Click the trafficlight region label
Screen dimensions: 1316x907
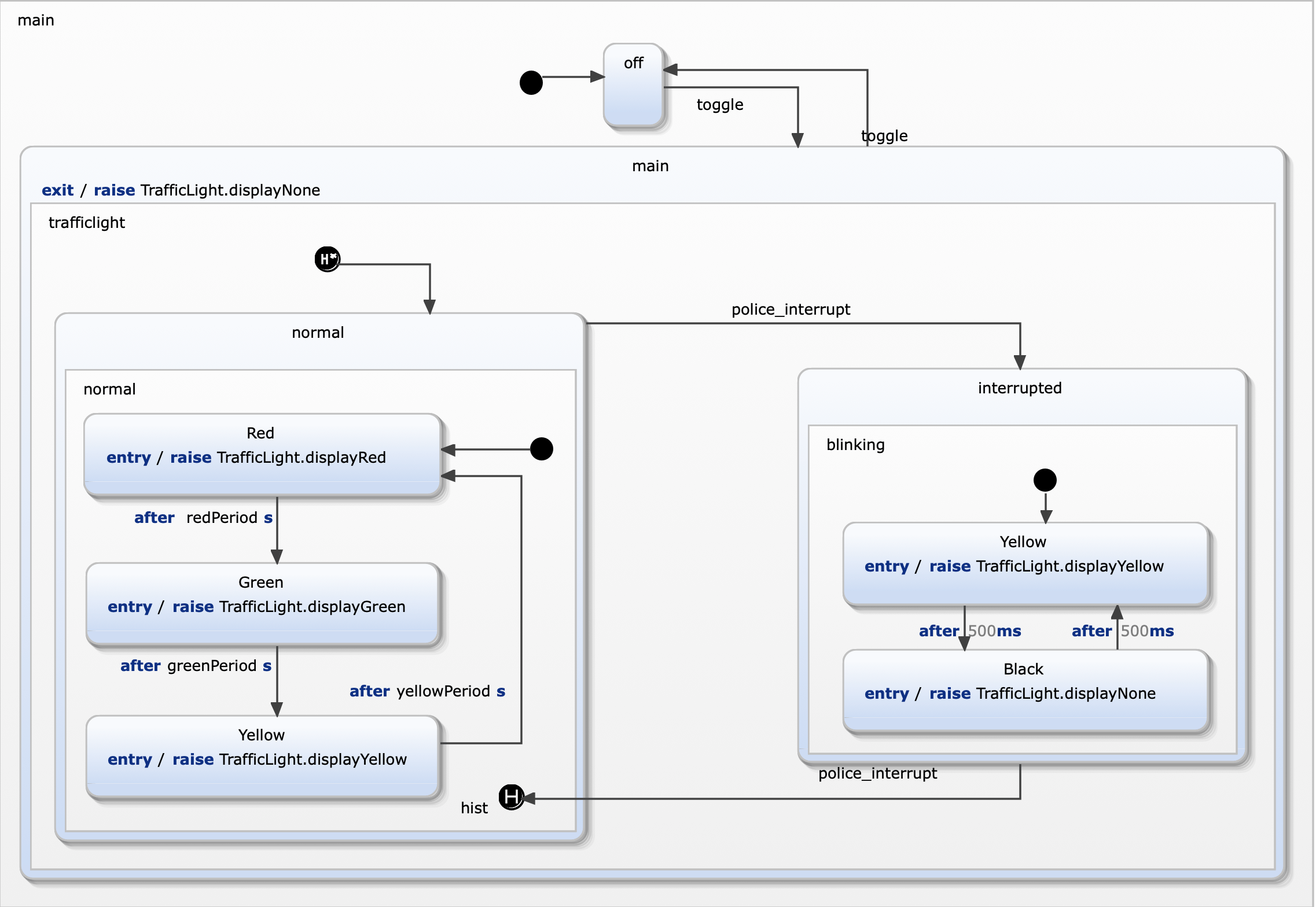87,223
